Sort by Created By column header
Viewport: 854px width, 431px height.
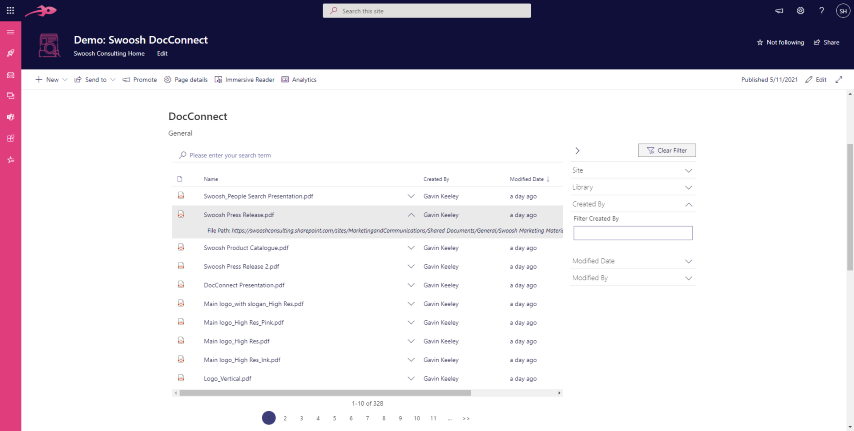(x=436, y=179)
